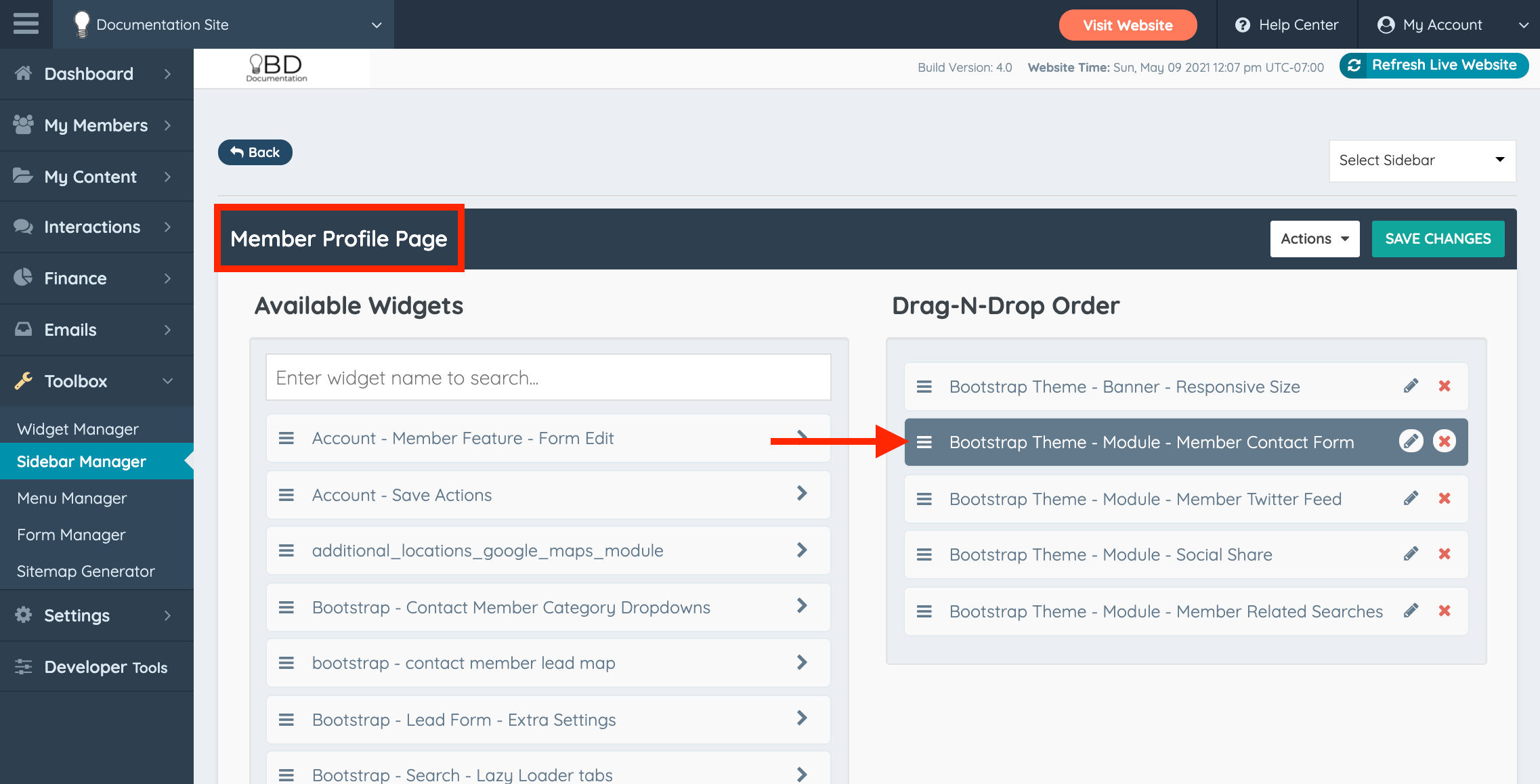Click the pencil icon for Member Related Searches

(1411, 611)
